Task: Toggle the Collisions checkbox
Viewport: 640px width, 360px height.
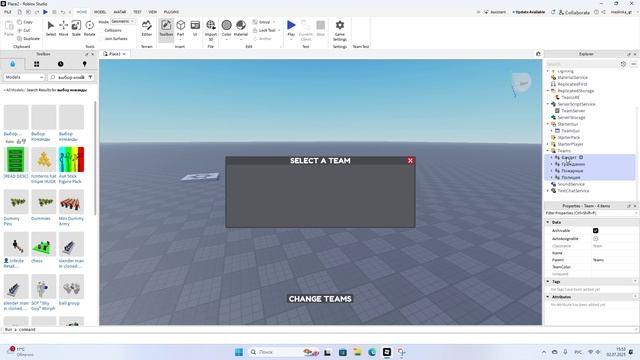Action: [100, 30]
